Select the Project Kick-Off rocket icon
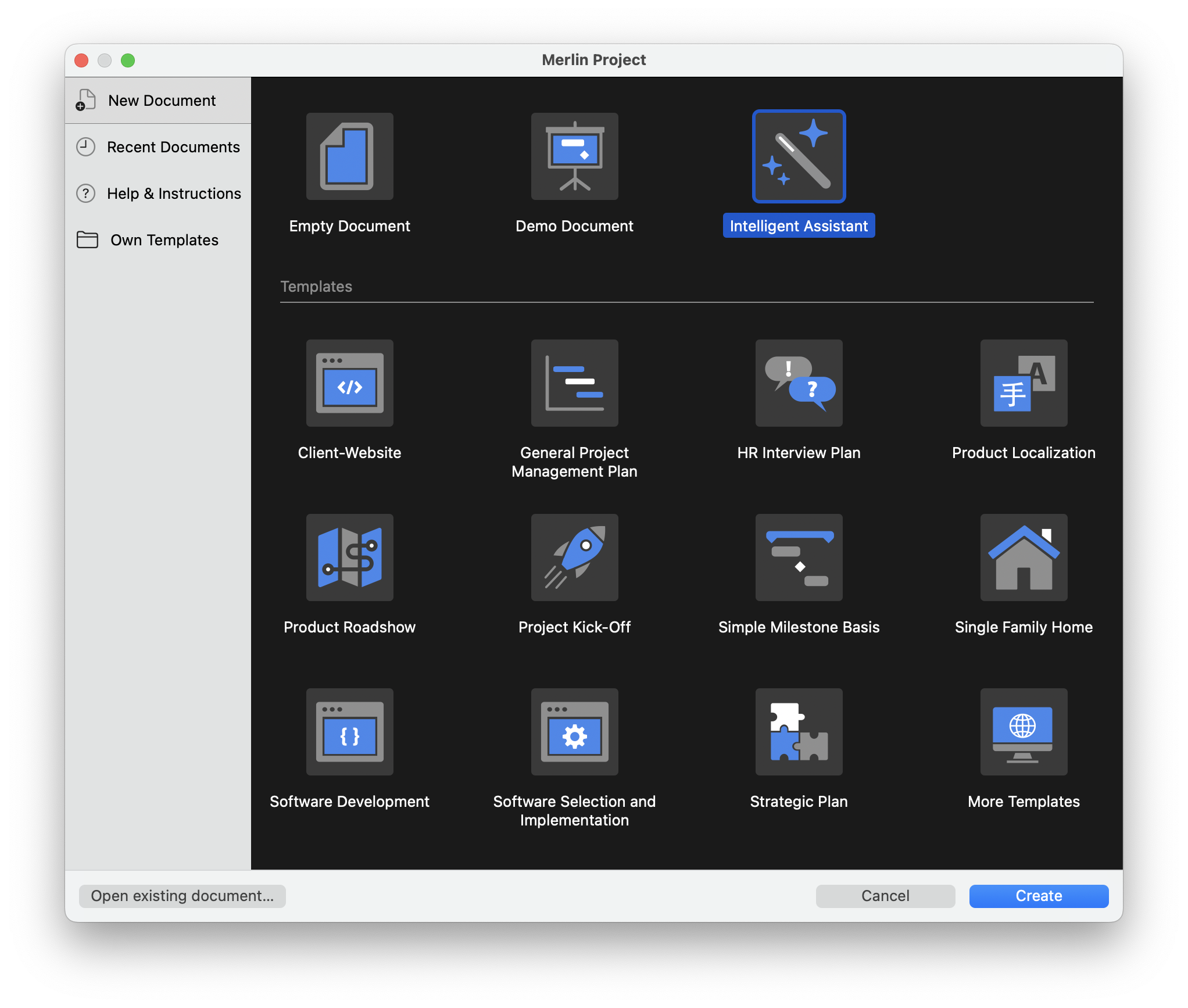The image size is (1188, 1008). [x=574, y=557]
